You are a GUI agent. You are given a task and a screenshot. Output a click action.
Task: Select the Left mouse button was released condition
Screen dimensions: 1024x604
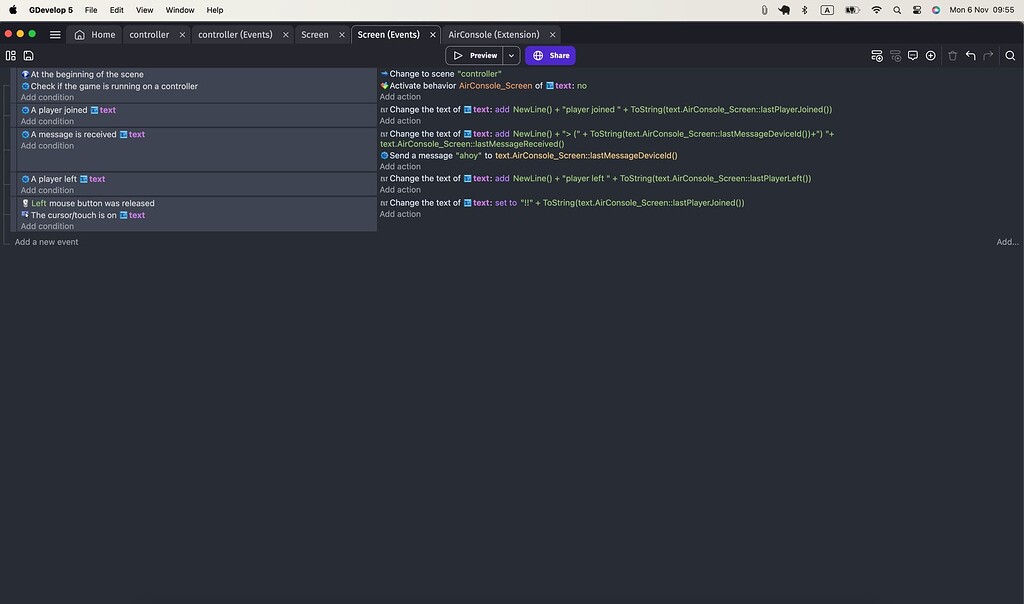click(88, 203)
